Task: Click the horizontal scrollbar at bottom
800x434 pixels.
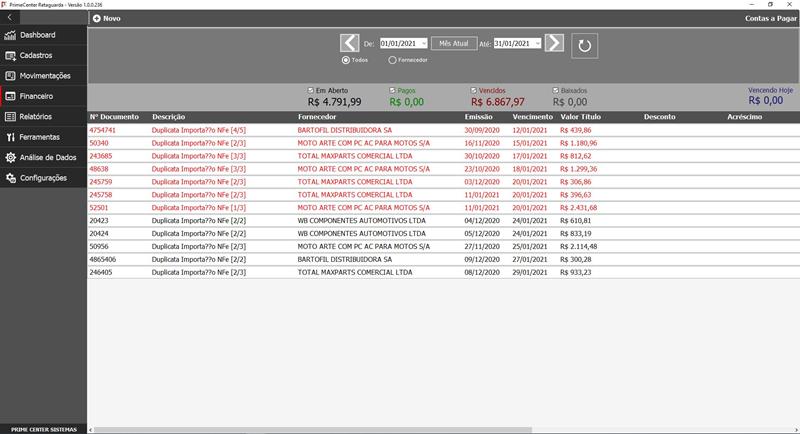Action: click(312, 430)
